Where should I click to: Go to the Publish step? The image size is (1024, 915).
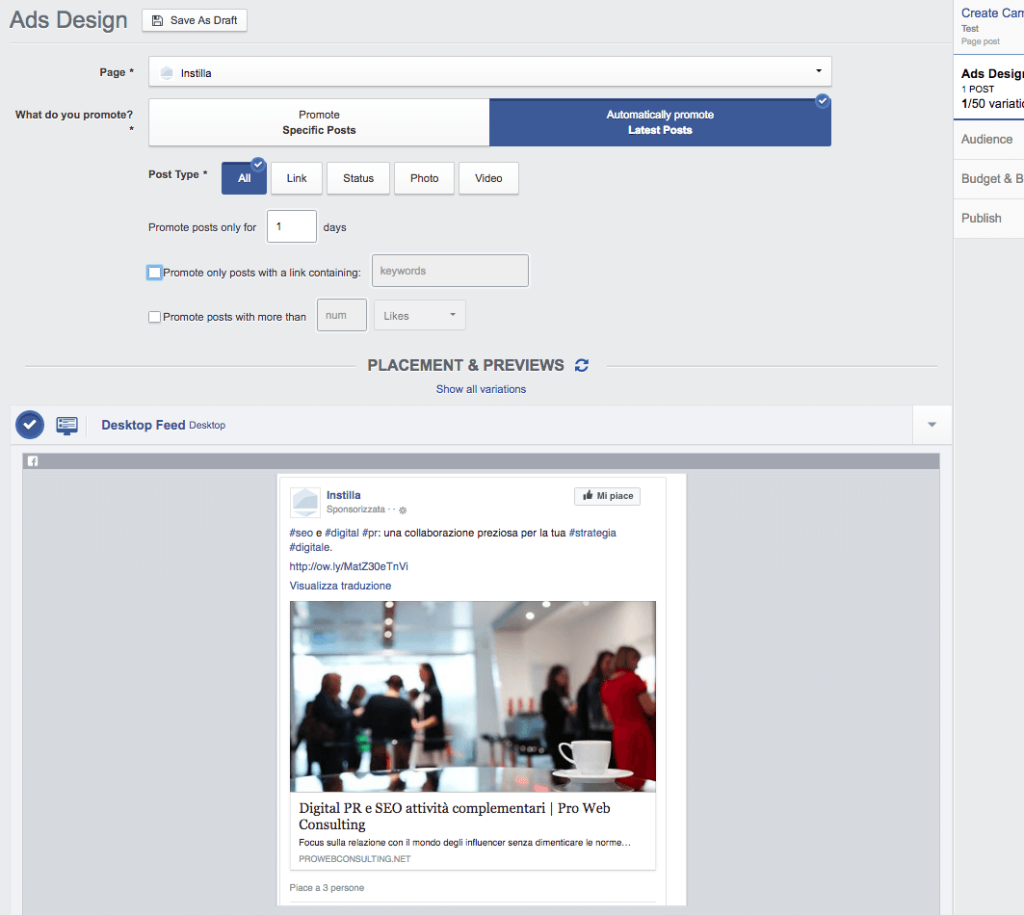tap(989, 218)
